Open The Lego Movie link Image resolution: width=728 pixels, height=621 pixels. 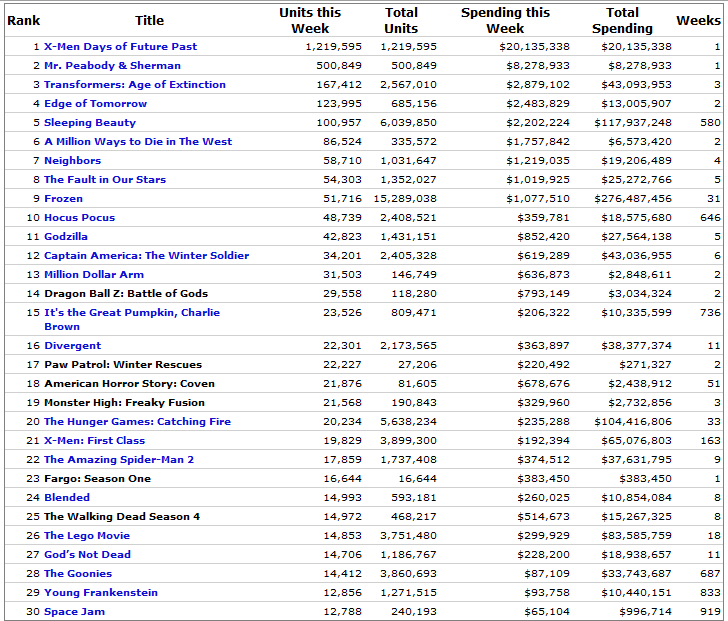click(x=86, y=536)
